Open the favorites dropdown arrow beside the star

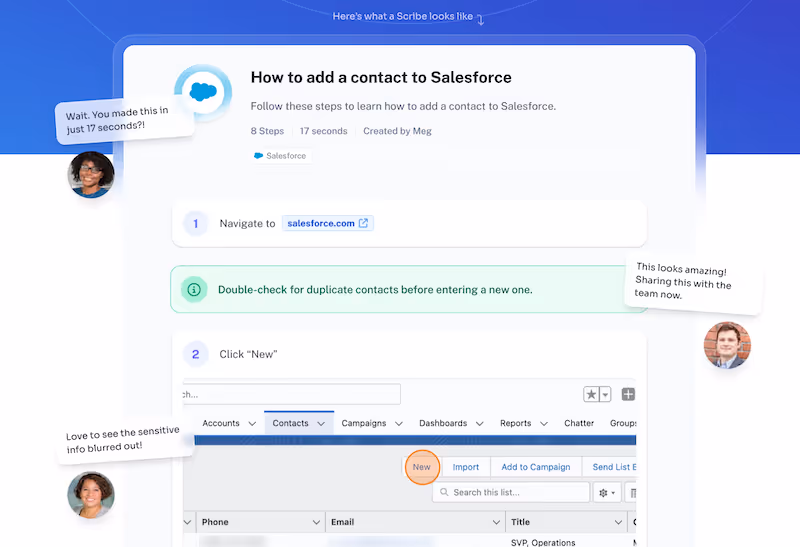[605, 394]
